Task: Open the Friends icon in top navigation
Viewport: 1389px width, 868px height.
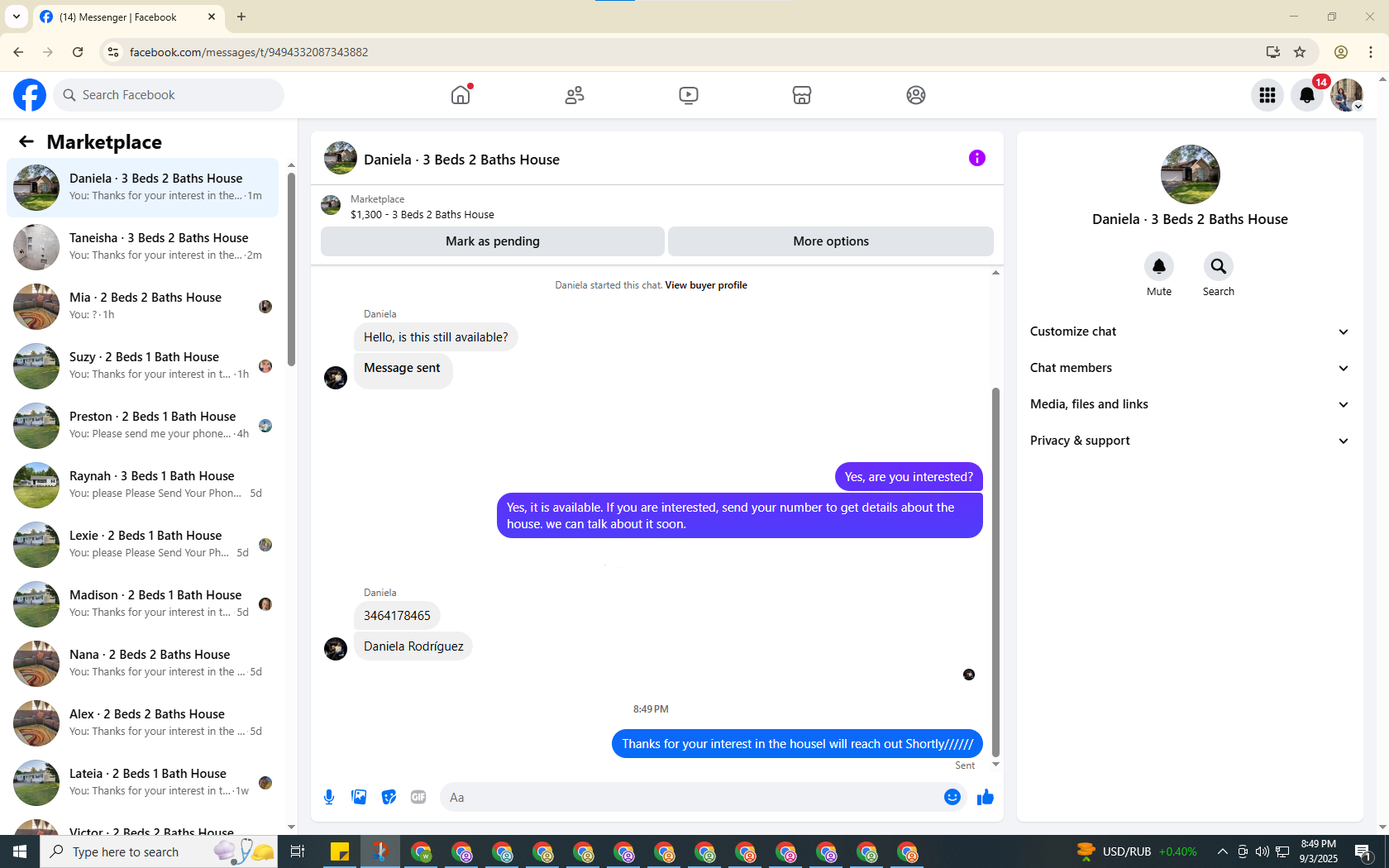Action: point(575,95)
